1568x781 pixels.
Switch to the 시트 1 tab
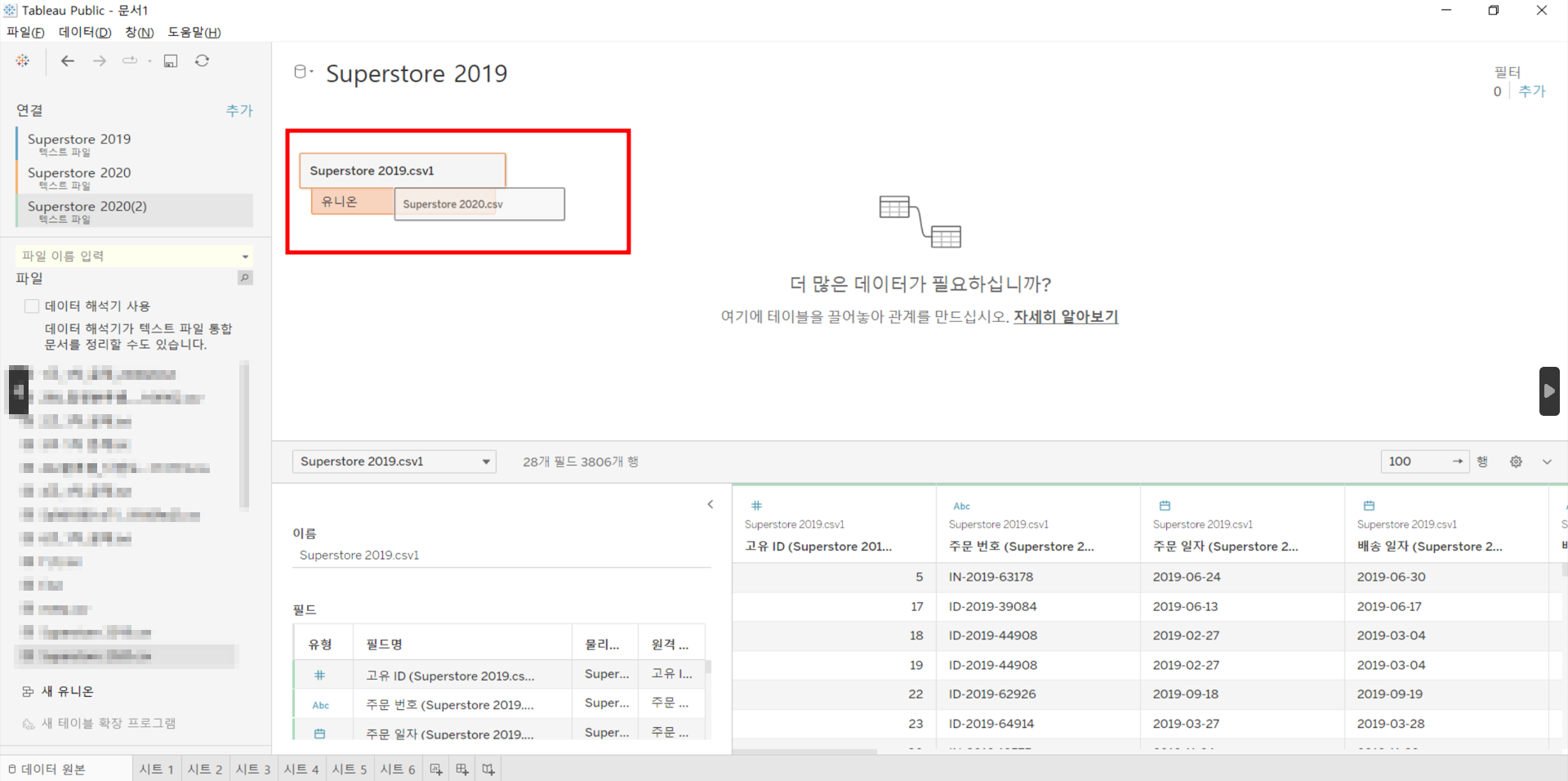pos(156,769)
